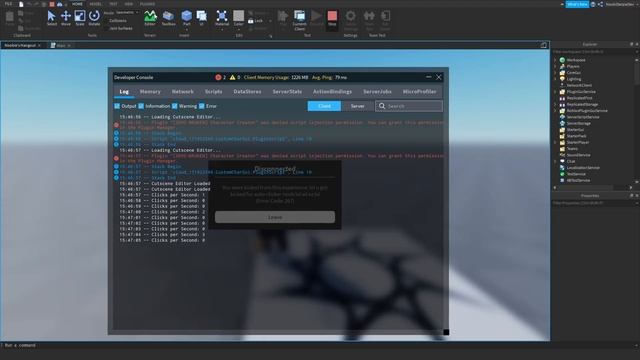The width and height of the screenshot is (640, 360).
Task: Click the Run a command bar
Action: point(320,345)
